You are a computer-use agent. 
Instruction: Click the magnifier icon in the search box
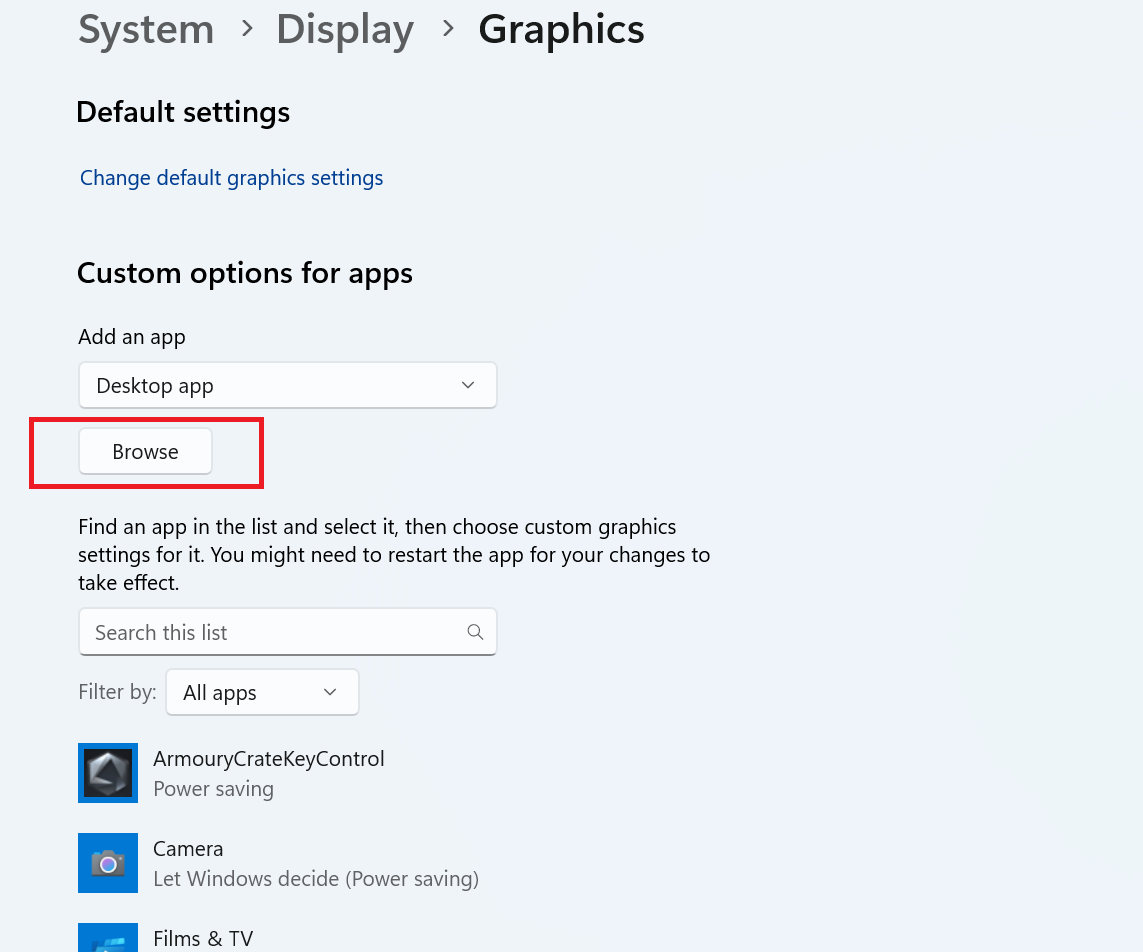[475, 632]
